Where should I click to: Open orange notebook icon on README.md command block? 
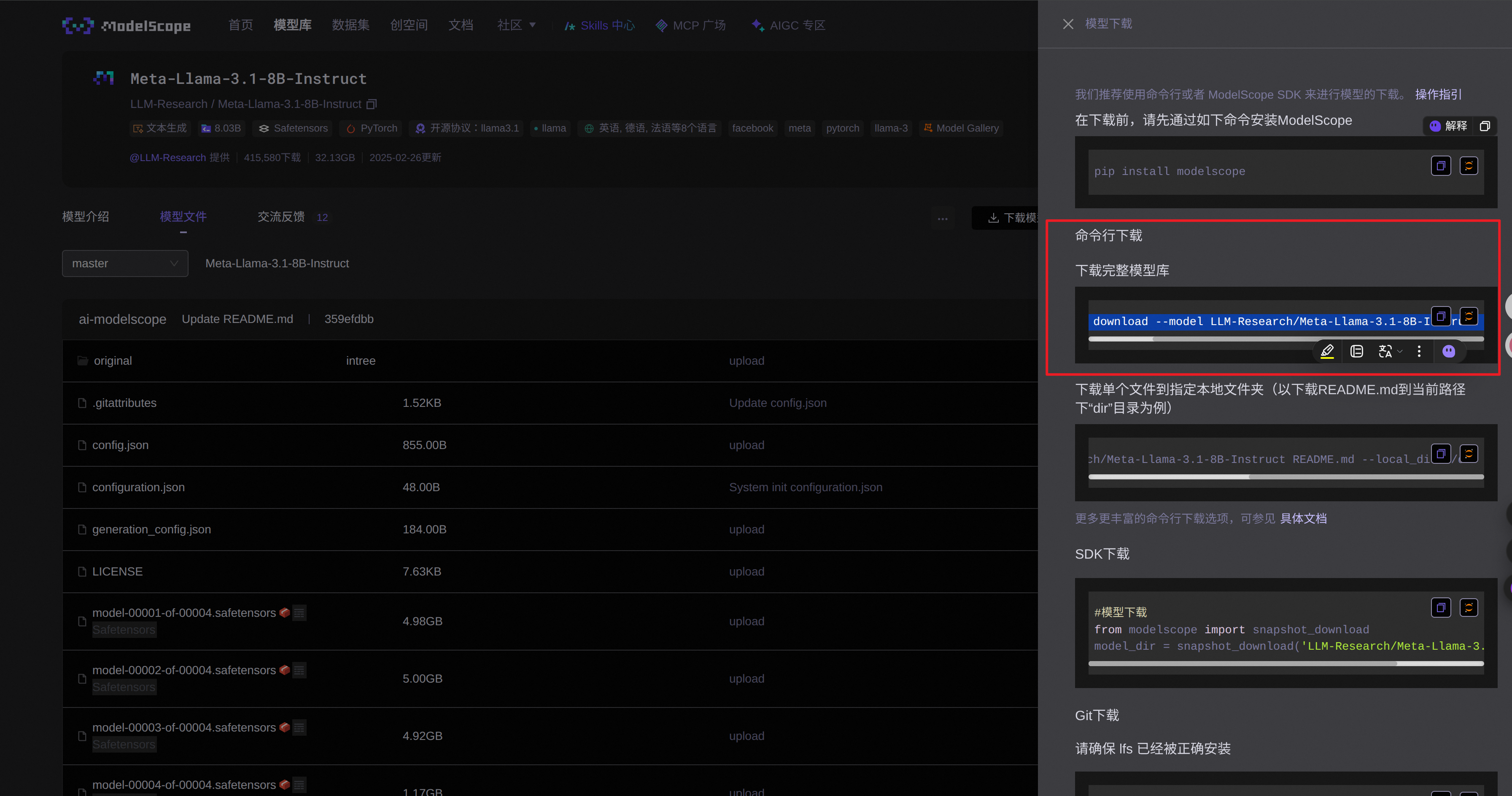click(x=1469, y=453)
